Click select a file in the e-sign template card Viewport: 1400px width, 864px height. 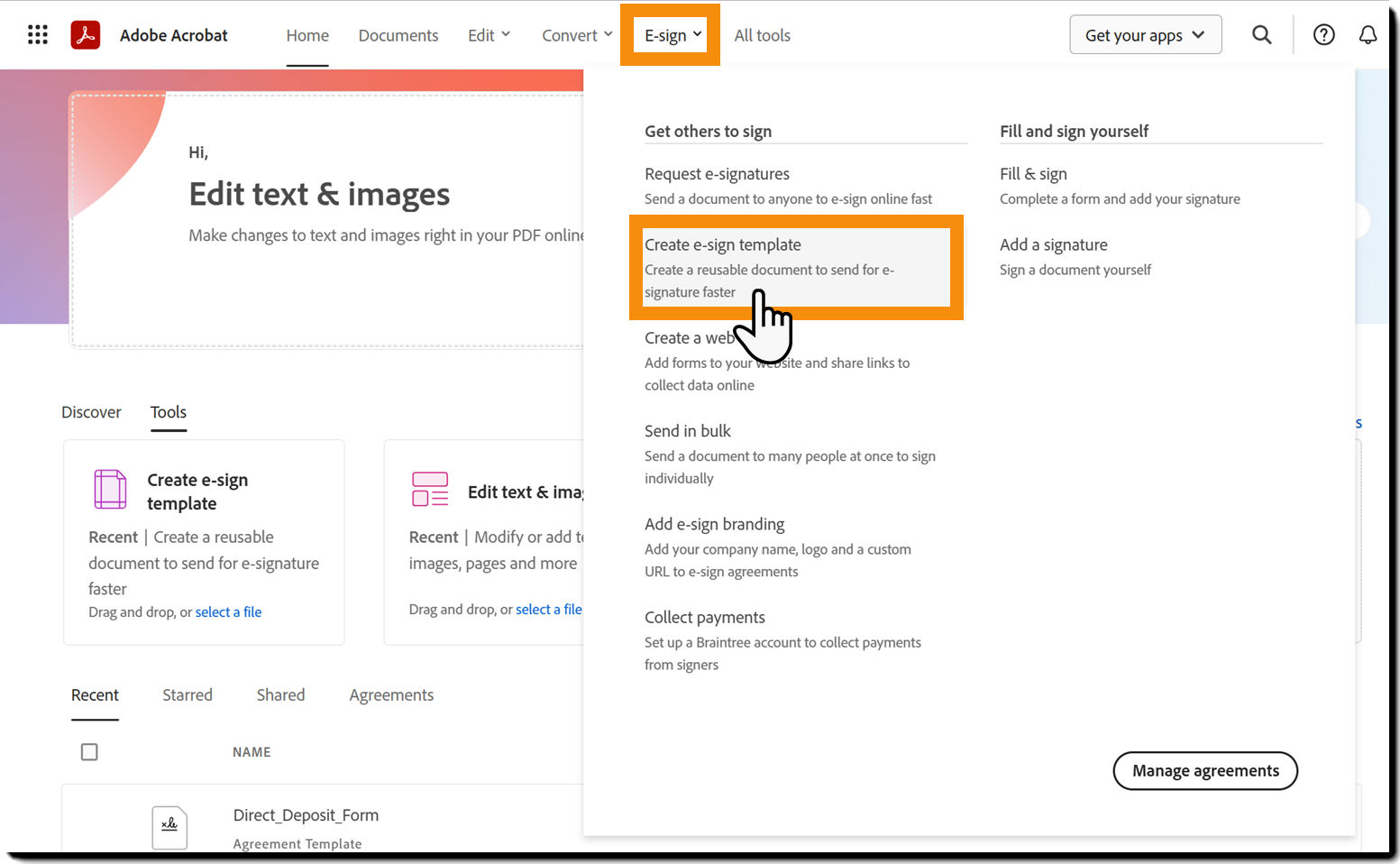point(228,612)
